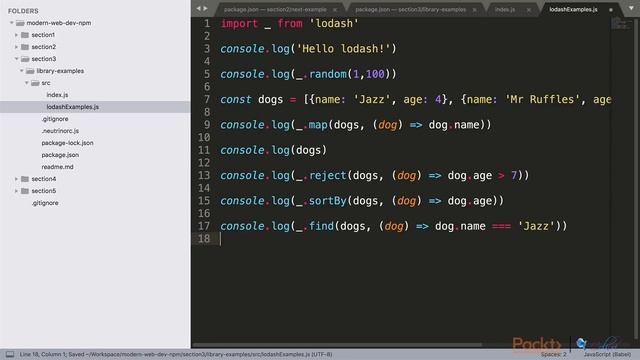Click line number 13 in the gutter
Screen dimensions: 640x360
click(204, 176)
